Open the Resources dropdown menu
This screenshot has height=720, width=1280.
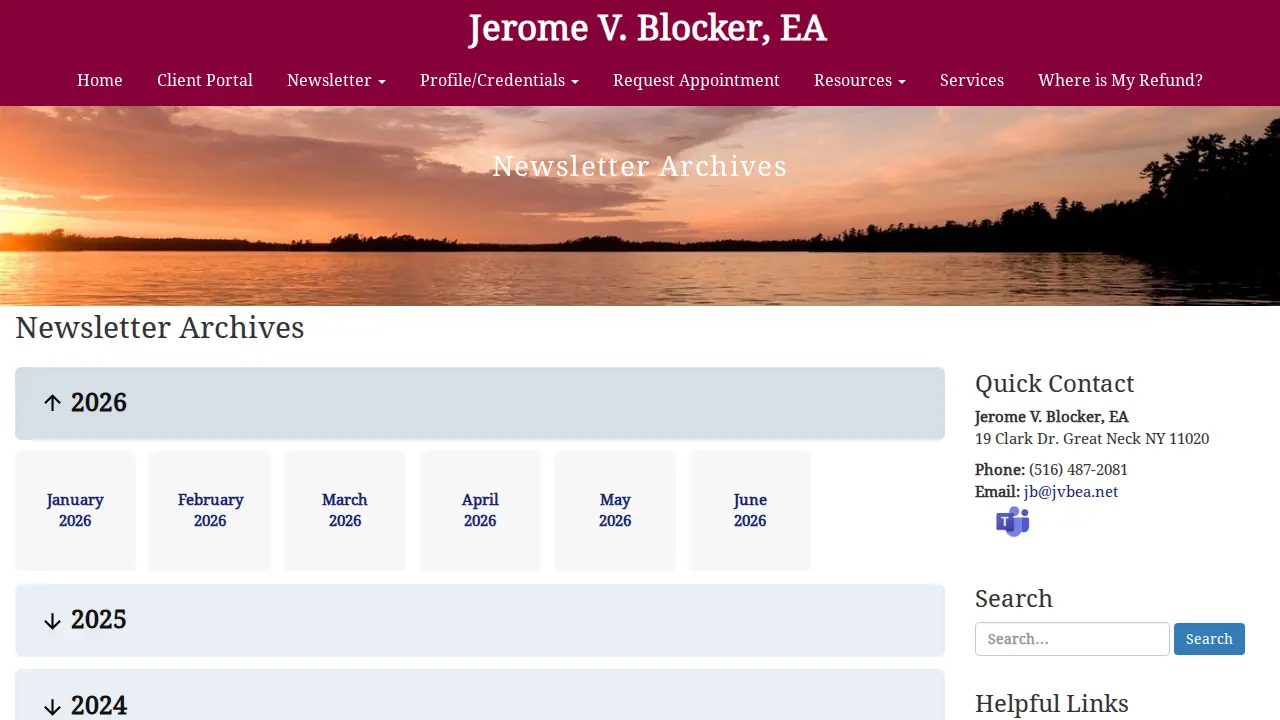coord(860,80)
